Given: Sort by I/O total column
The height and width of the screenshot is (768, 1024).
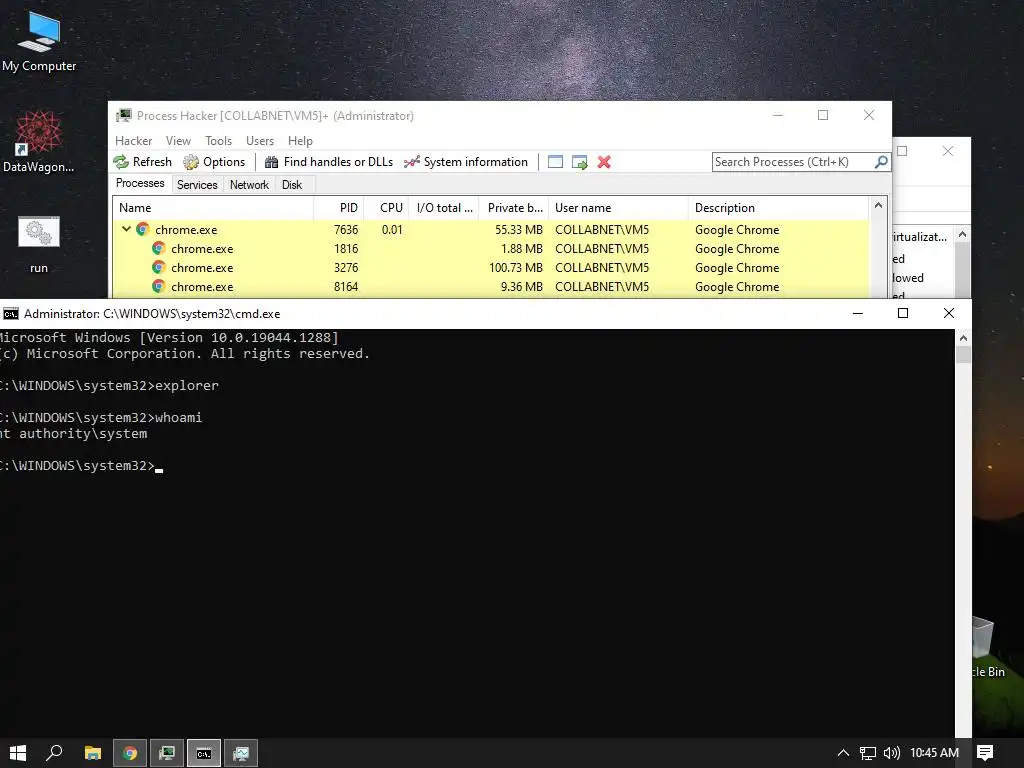Looking at the screenshot, I should click(444, 208).
